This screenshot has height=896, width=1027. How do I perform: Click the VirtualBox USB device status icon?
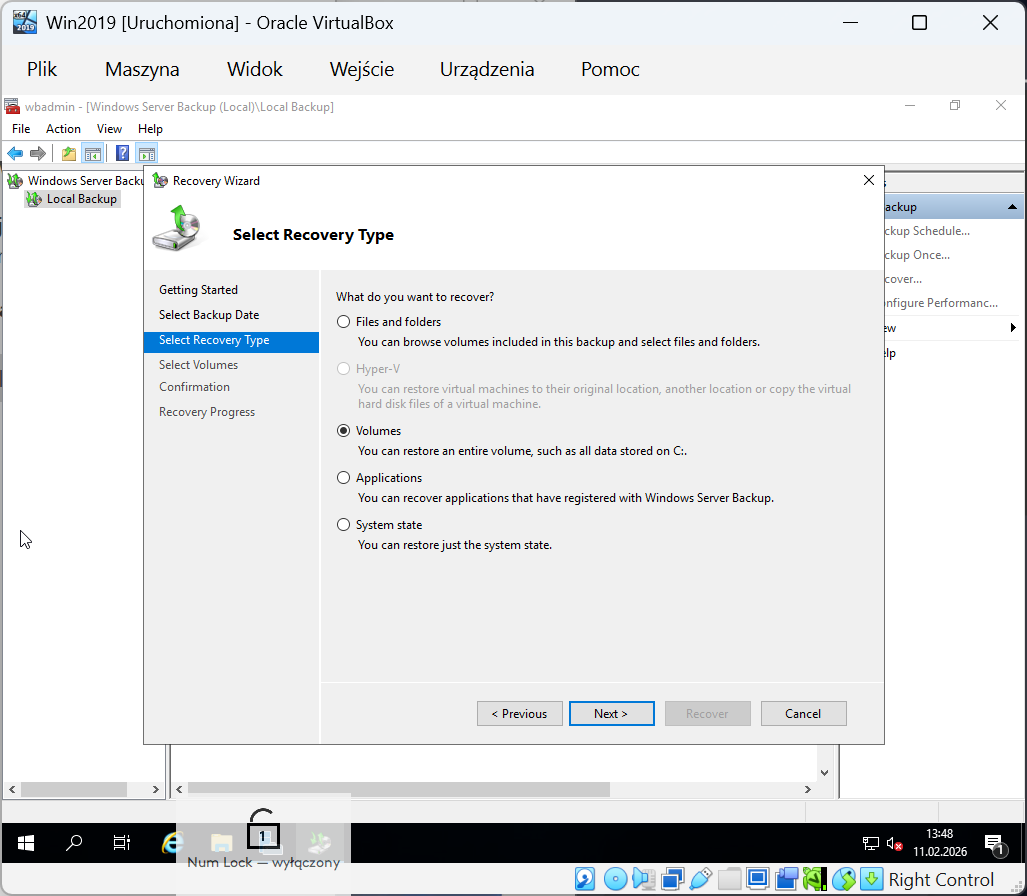click(x=701, y=879)
